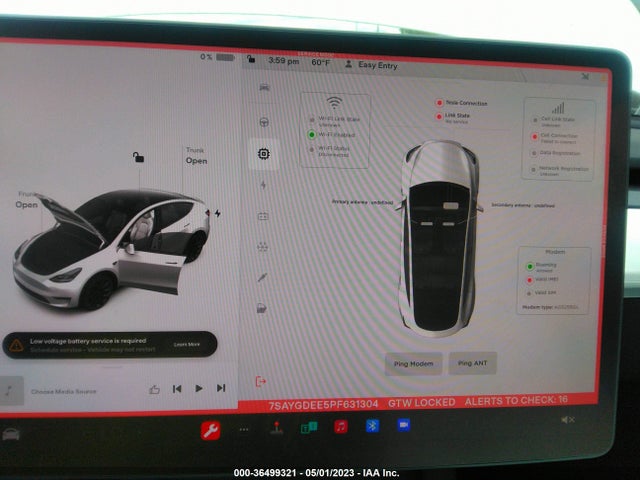Select the car overview icon in service sidebar
Screen dimensions: 640x480
tap(264, 87)
